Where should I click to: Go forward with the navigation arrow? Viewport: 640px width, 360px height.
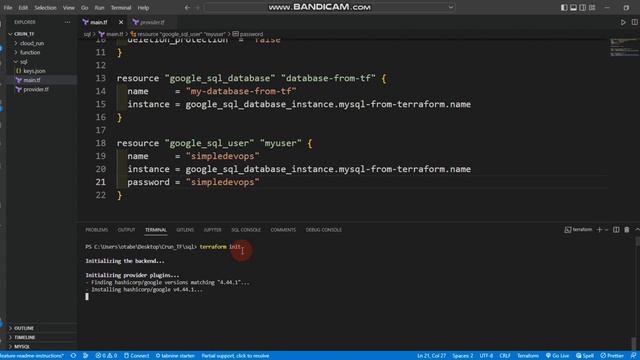198,7
